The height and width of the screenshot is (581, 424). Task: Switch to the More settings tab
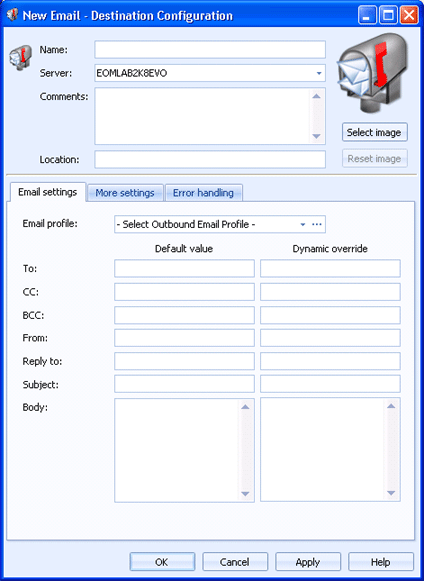[125, 193]
